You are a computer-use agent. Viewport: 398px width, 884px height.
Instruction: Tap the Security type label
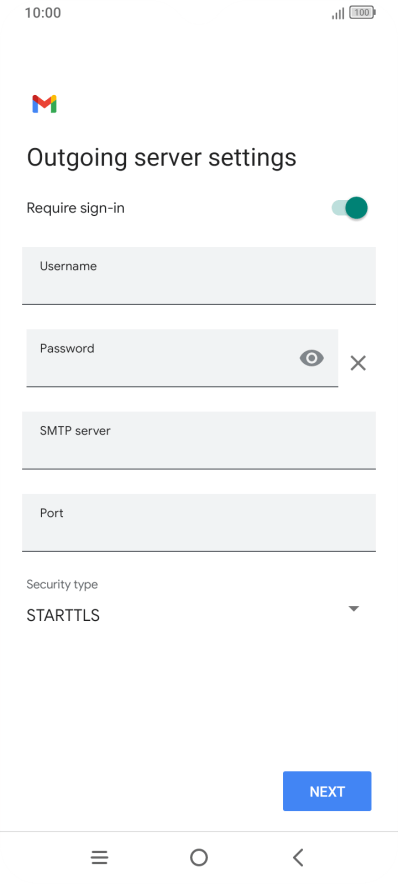point(62,585)
